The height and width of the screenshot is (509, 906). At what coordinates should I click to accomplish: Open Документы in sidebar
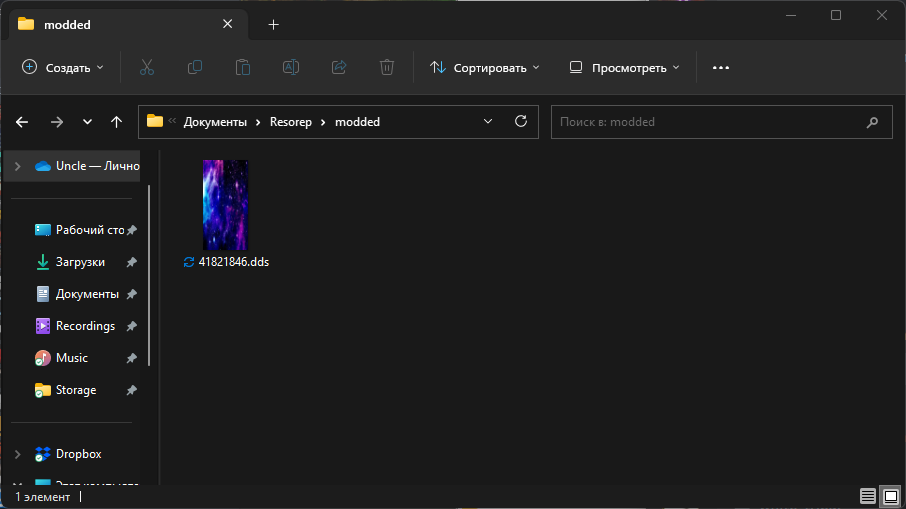click(x=77, y=294)
